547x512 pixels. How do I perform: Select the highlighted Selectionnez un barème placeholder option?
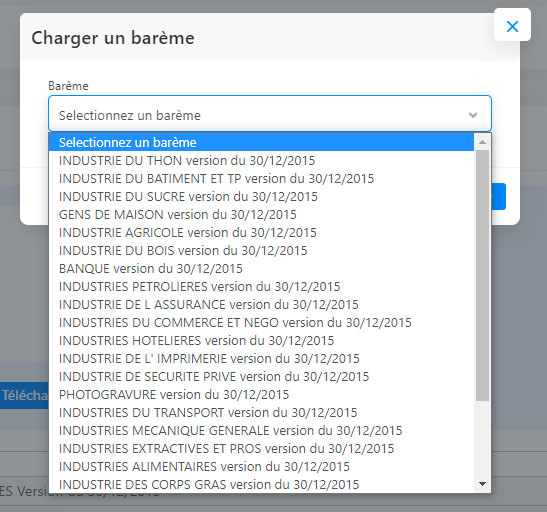pyautogui.click(x=261, y=142)
